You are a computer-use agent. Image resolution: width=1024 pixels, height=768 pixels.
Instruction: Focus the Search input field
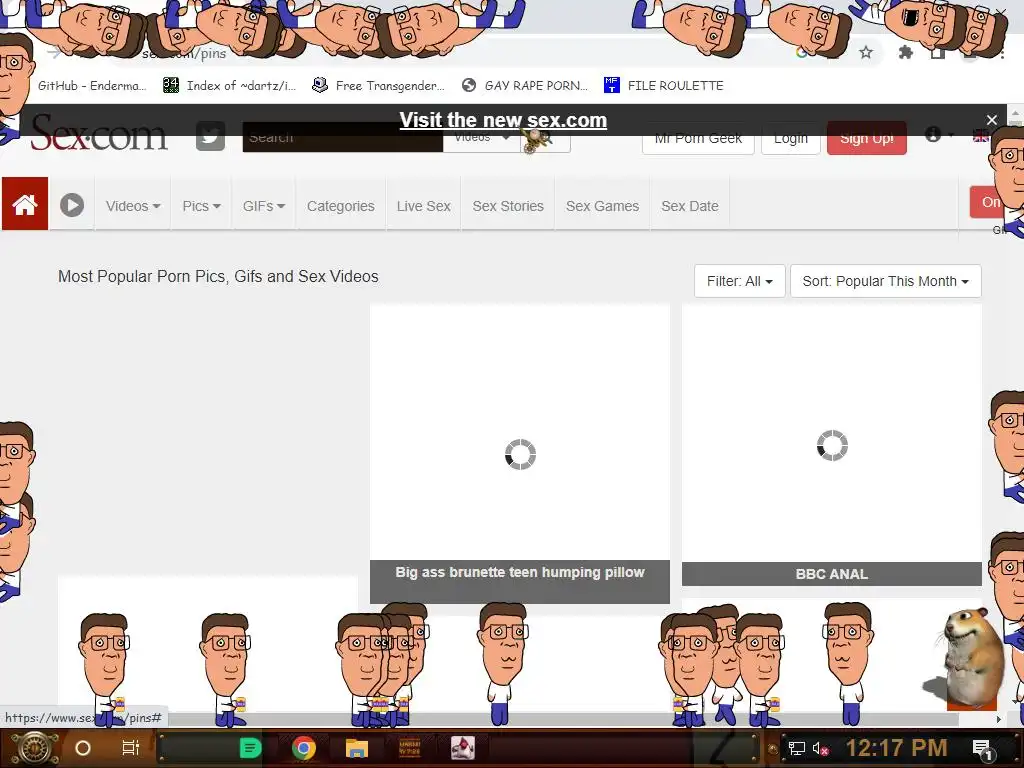(x=342, y=138)
